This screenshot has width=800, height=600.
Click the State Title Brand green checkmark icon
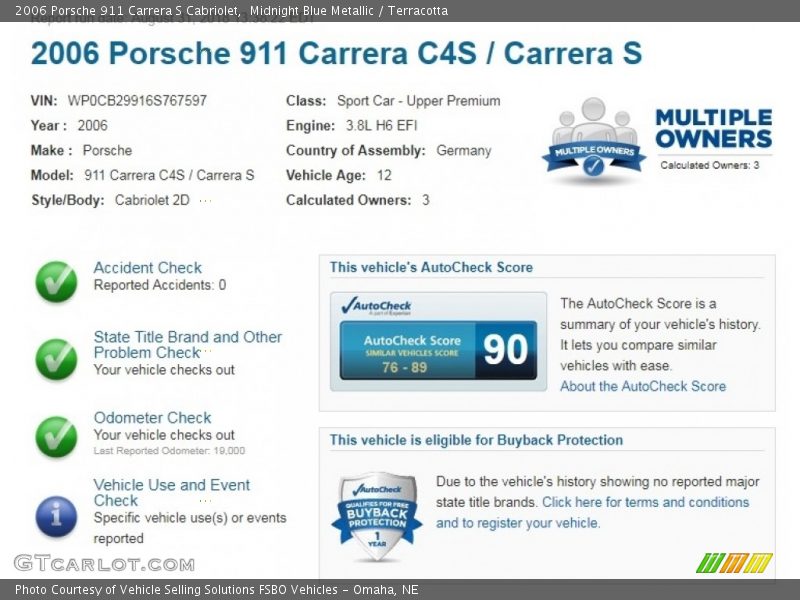(x=56, y=360)
